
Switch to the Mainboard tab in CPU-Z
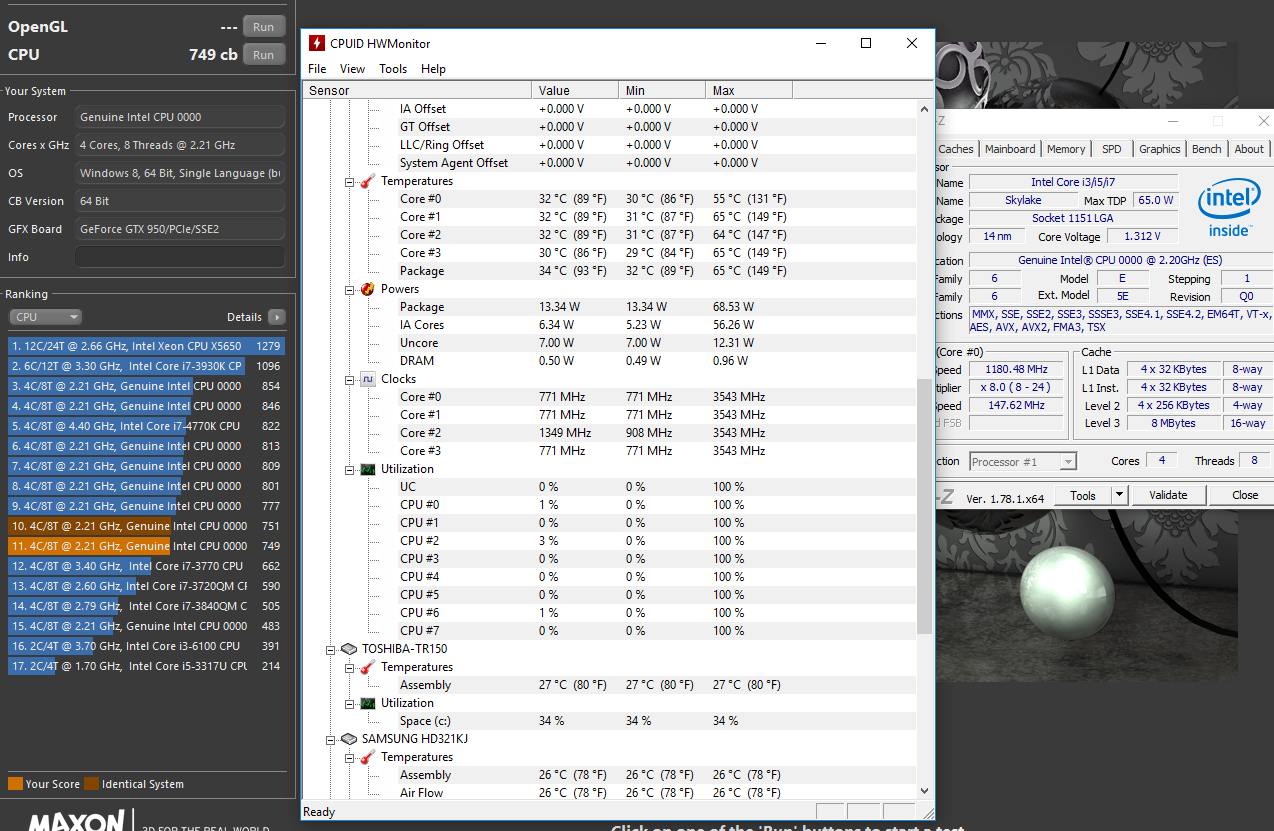(1010, 149)
